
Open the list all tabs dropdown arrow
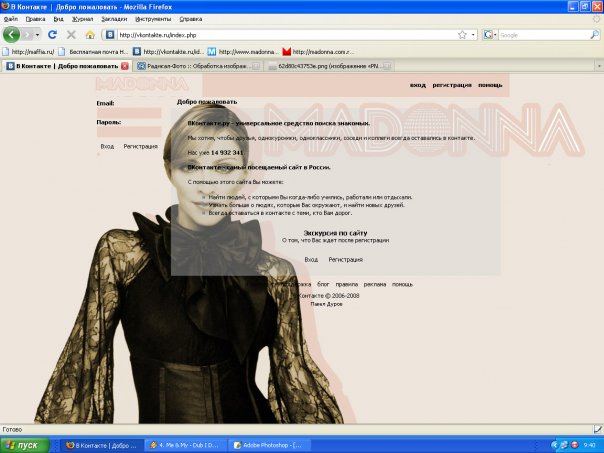coord(599,66)
